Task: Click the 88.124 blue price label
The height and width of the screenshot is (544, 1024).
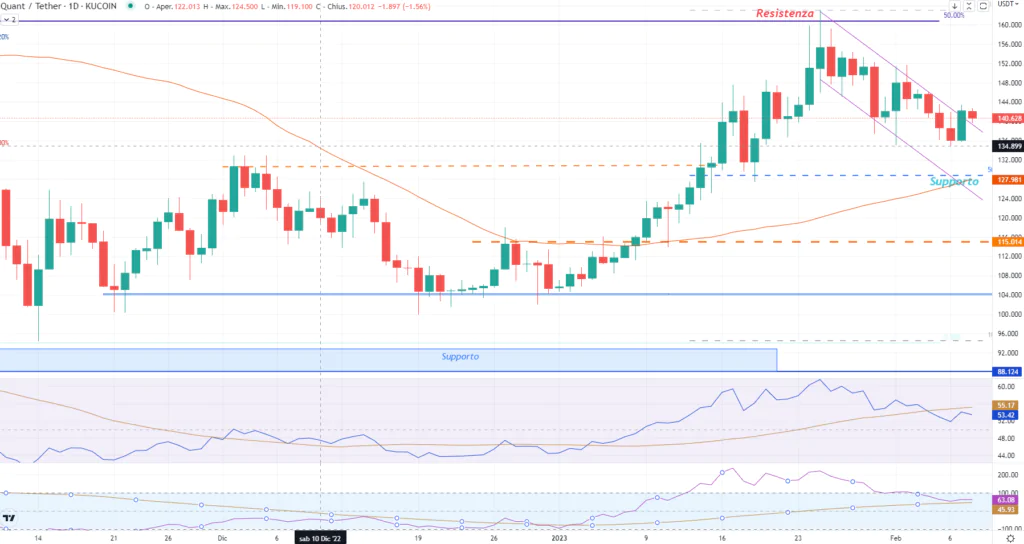Action: pyautogui.click(x=1008, y=372)
